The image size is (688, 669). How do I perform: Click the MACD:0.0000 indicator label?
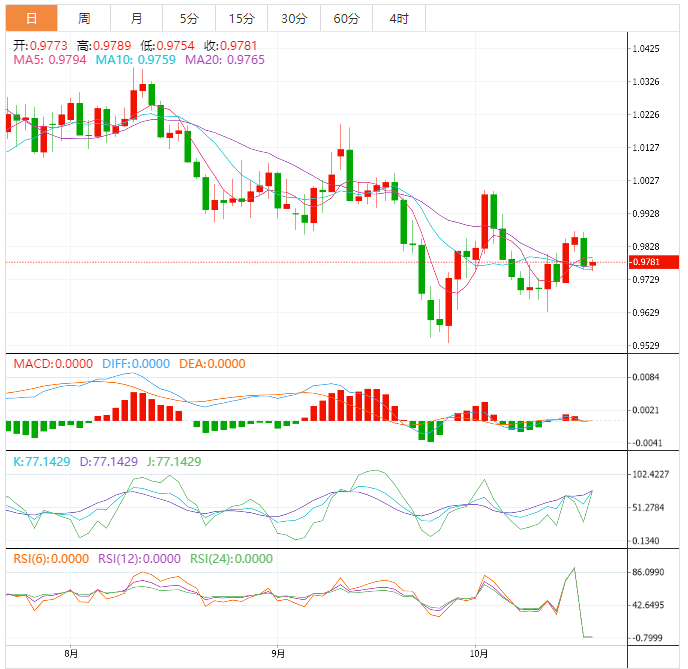(x=53, y=364)
